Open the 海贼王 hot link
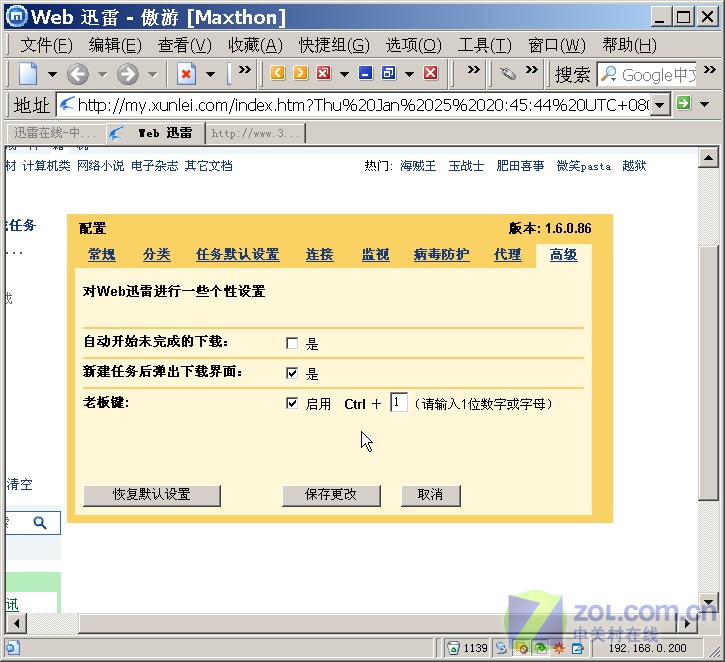725x662 pixels. point(418,166)
